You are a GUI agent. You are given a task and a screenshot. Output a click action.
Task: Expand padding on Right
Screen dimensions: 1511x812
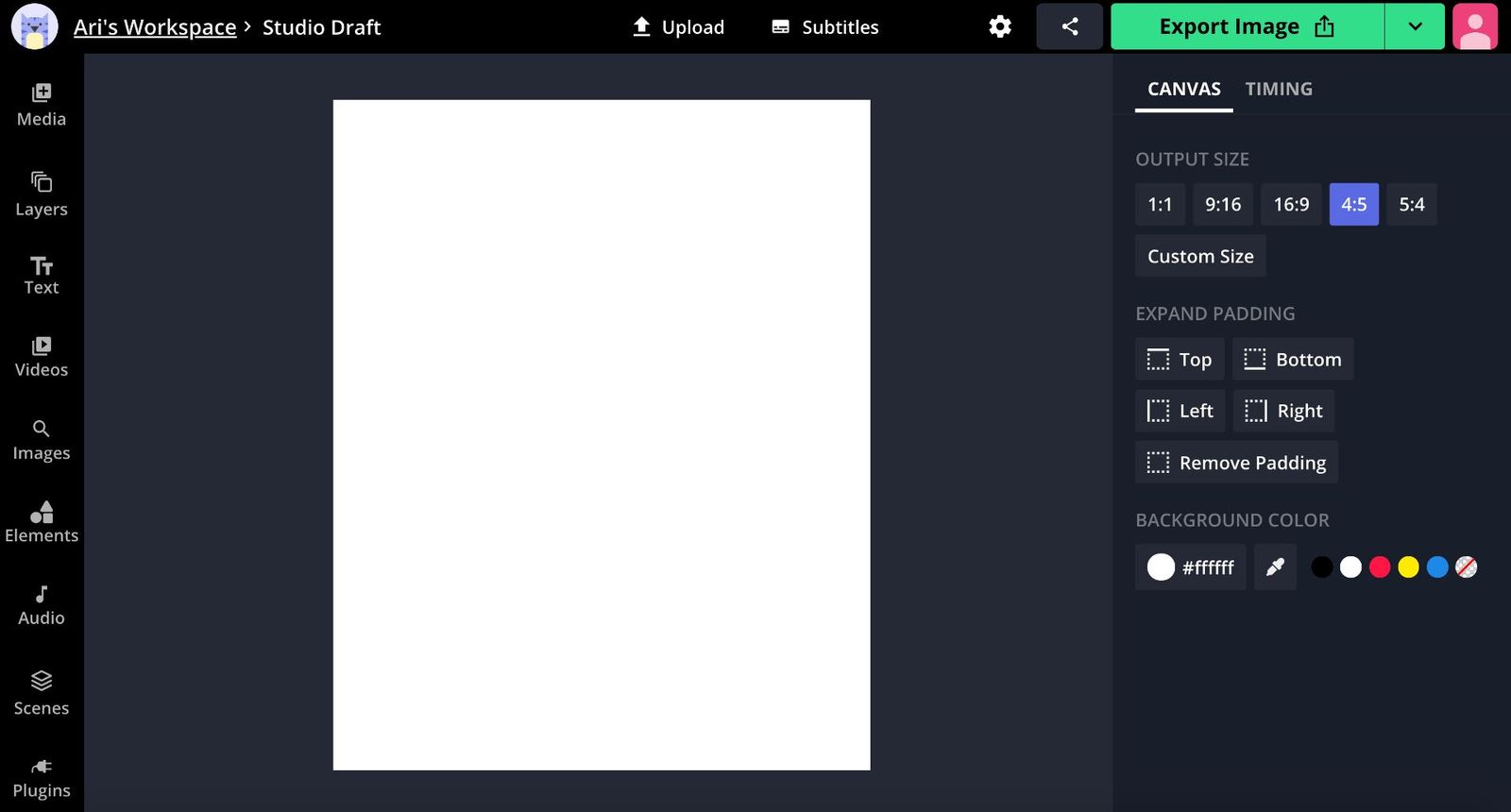1283,411
